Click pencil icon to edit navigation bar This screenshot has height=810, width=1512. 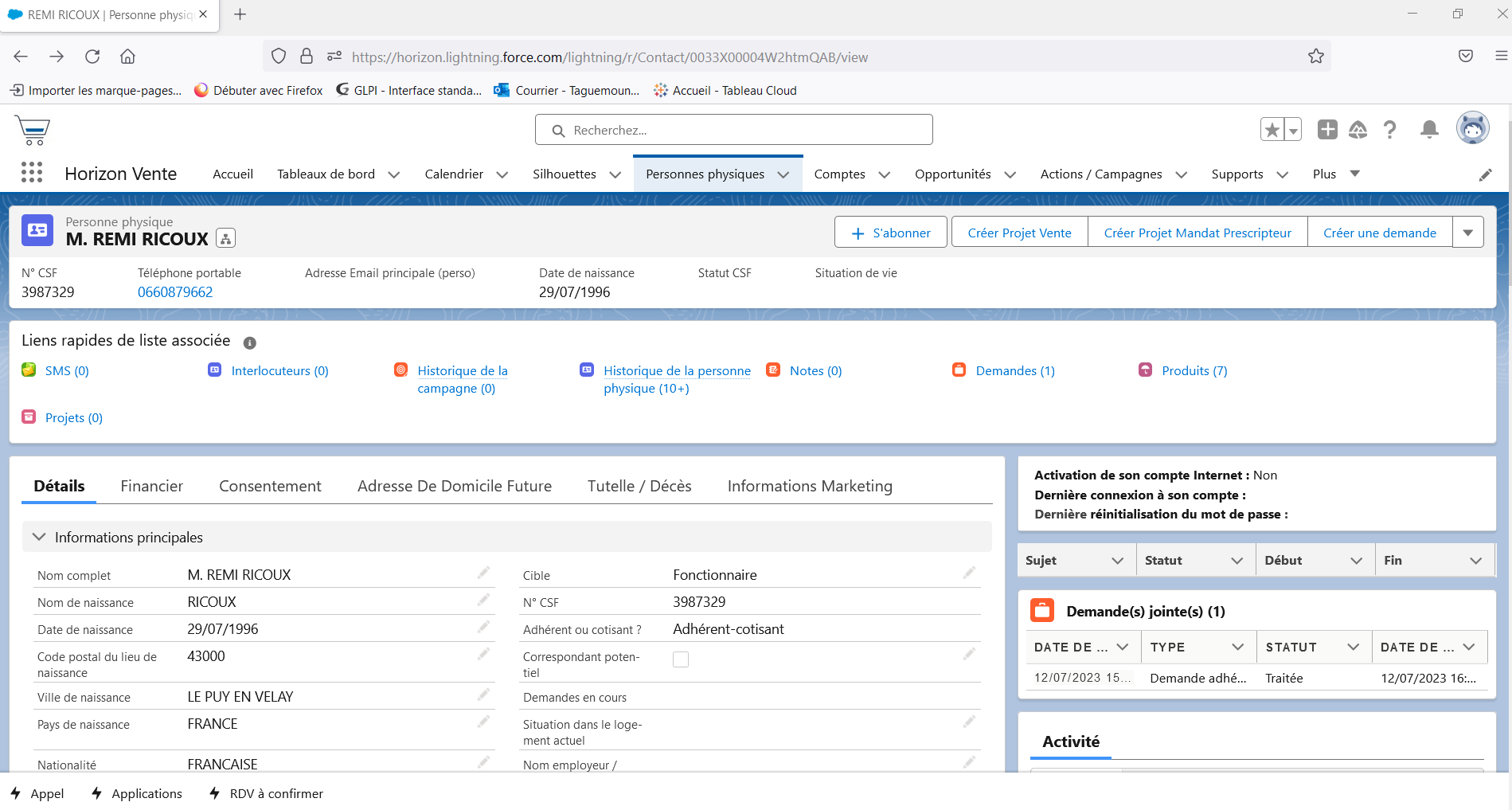click(x=1485, y=174)
